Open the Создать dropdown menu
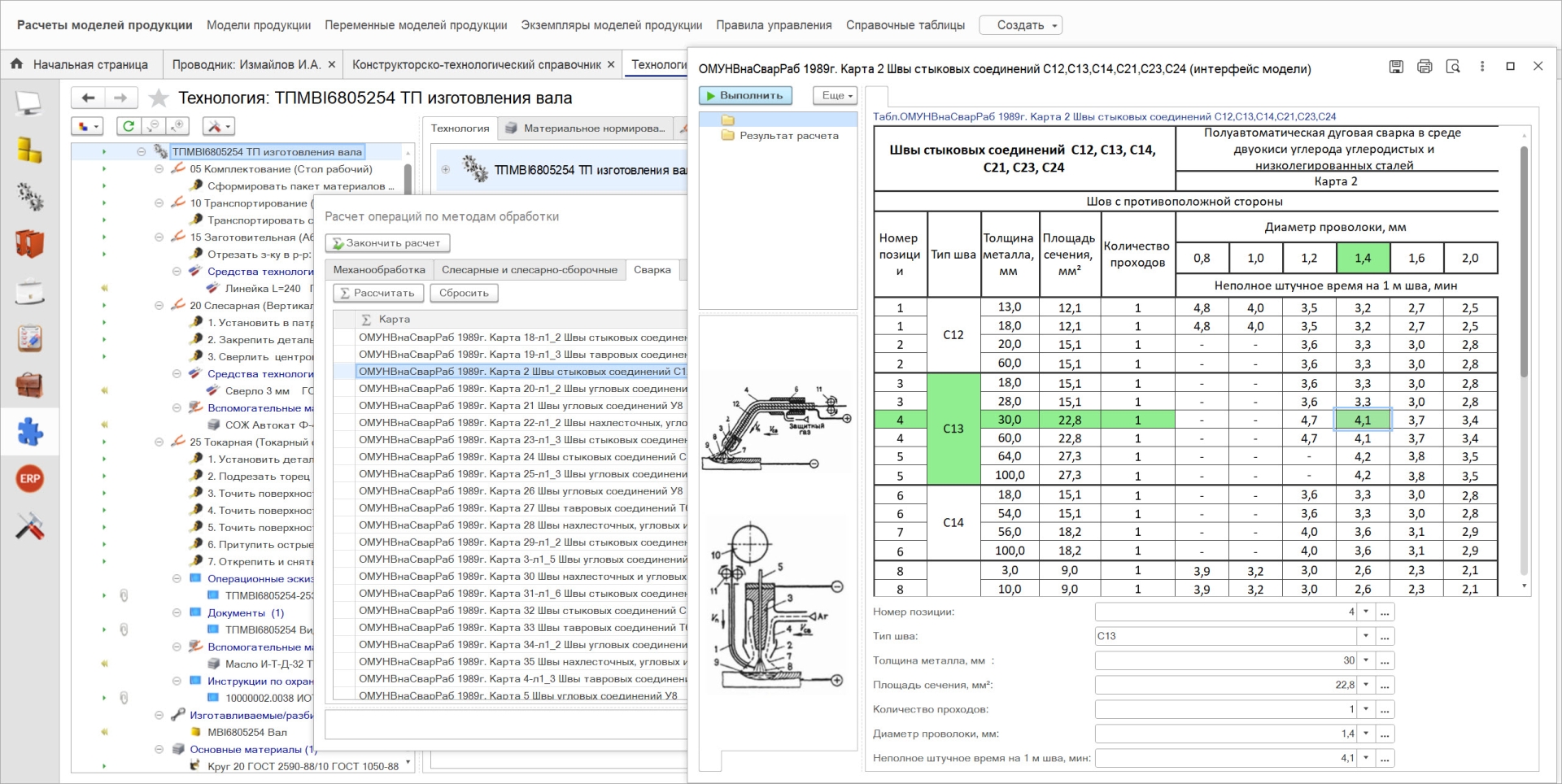Screen dimensions: 1562x784 point(1020,25)
